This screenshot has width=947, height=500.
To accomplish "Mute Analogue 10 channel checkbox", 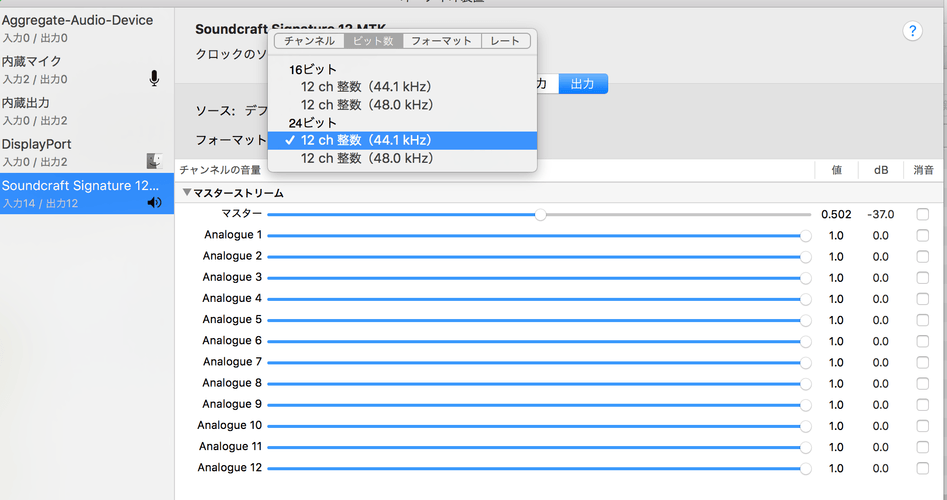I will 922,426.
